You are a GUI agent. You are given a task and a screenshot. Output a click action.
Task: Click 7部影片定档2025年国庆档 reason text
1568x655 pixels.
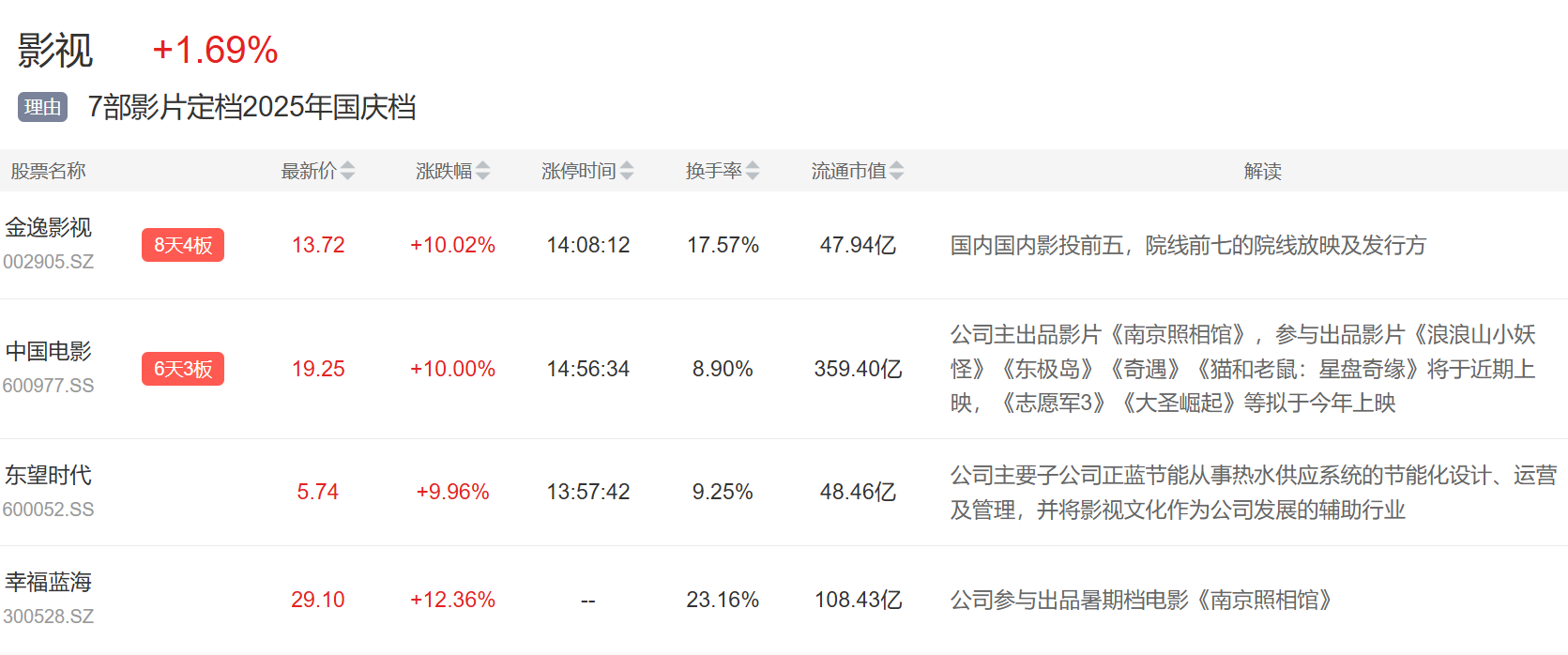(x=251, y=107)
